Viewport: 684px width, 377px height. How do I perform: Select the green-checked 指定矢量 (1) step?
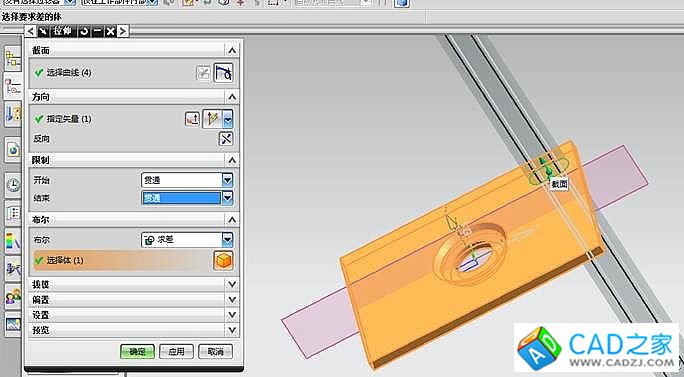tap(63, 119)
